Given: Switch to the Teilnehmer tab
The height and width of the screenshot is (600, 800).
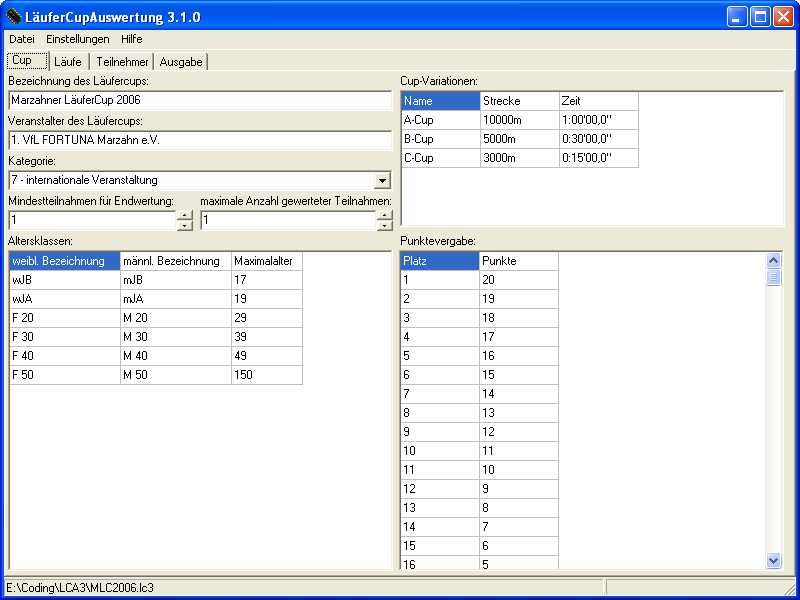Looking at the screenshot, I should click(122, 62).
